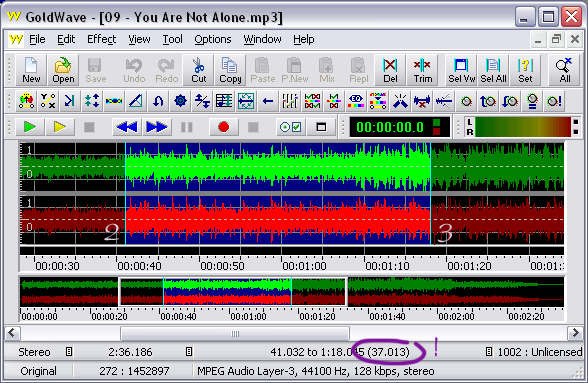Click the scrollbar left arrow
The width and height of the screenshot is (588, 383).
tap(12, 333)
